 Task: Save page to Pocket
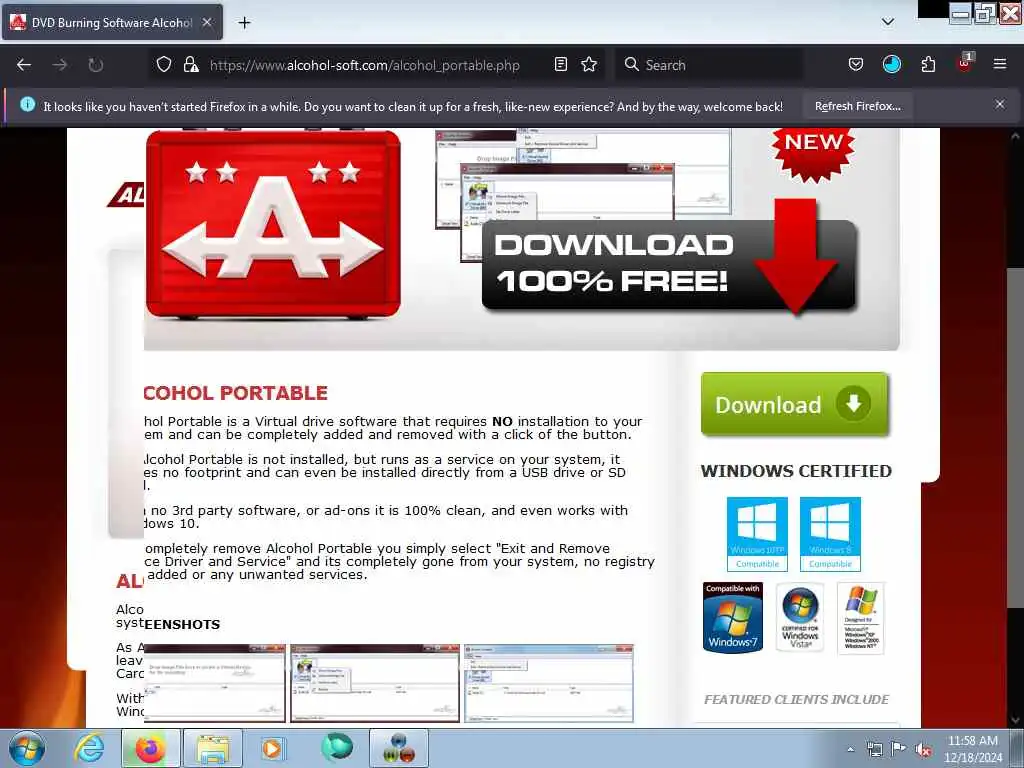coord(856,65)
